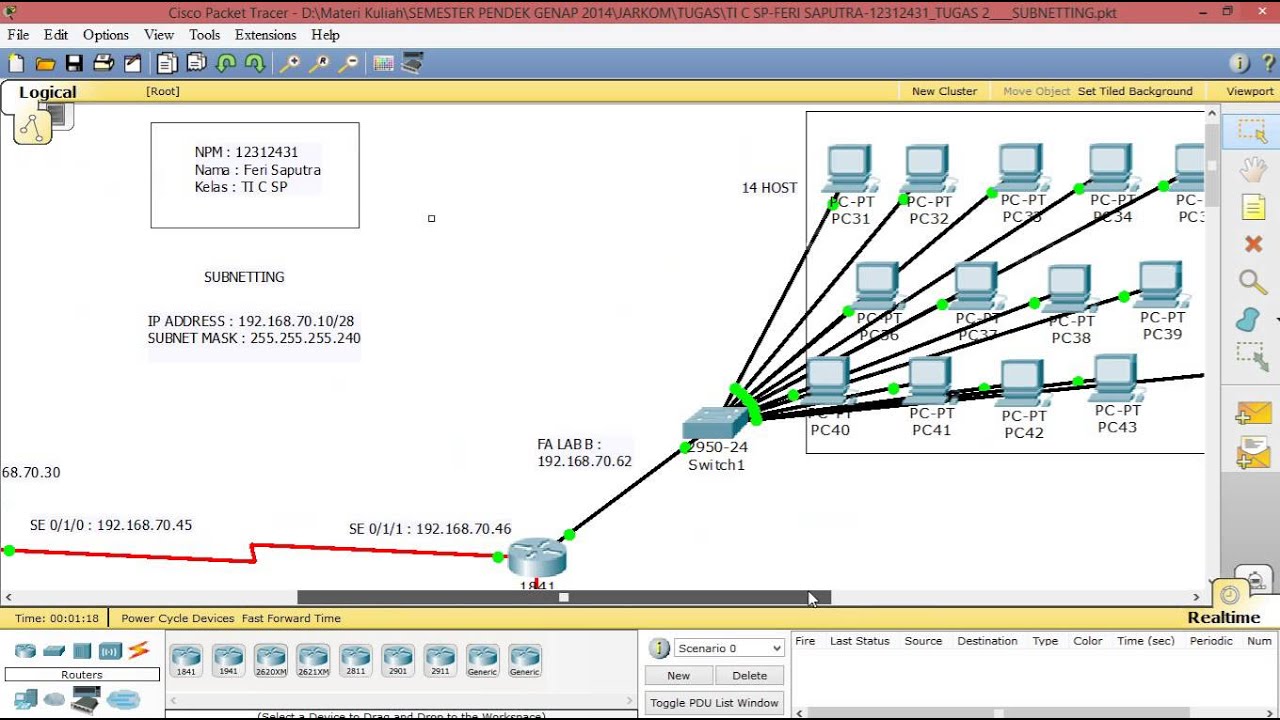Select the Draw Polygon shape tool
Viewport: 1280px width, 720px height.
click(x=1248, y=320)
